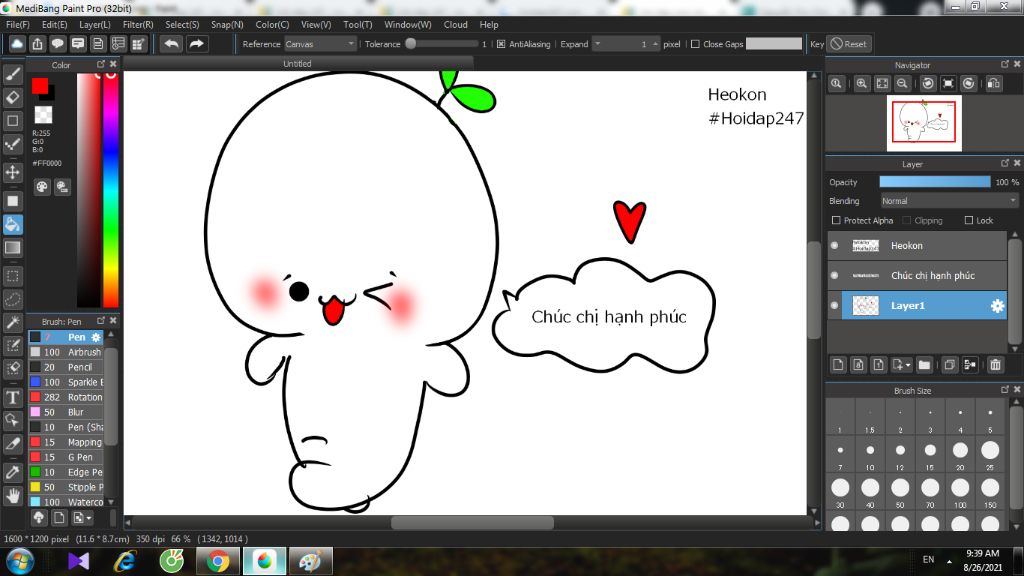Open the Select menu
The image size is (1024, 576).
(182, 25)
